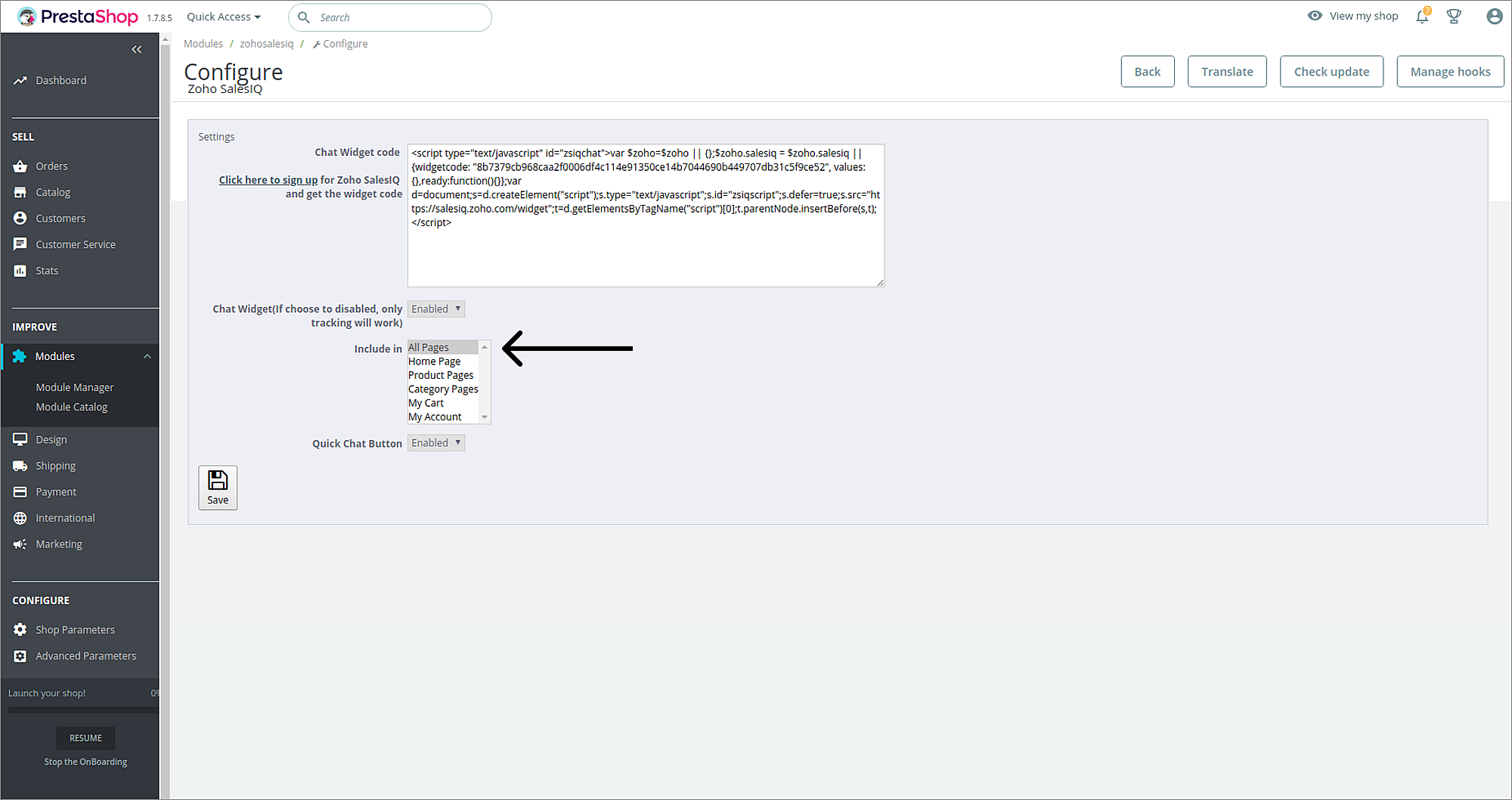1512x800 pixels.
Task: Click the View my shop eye icon
Action: click(1315, 16)
